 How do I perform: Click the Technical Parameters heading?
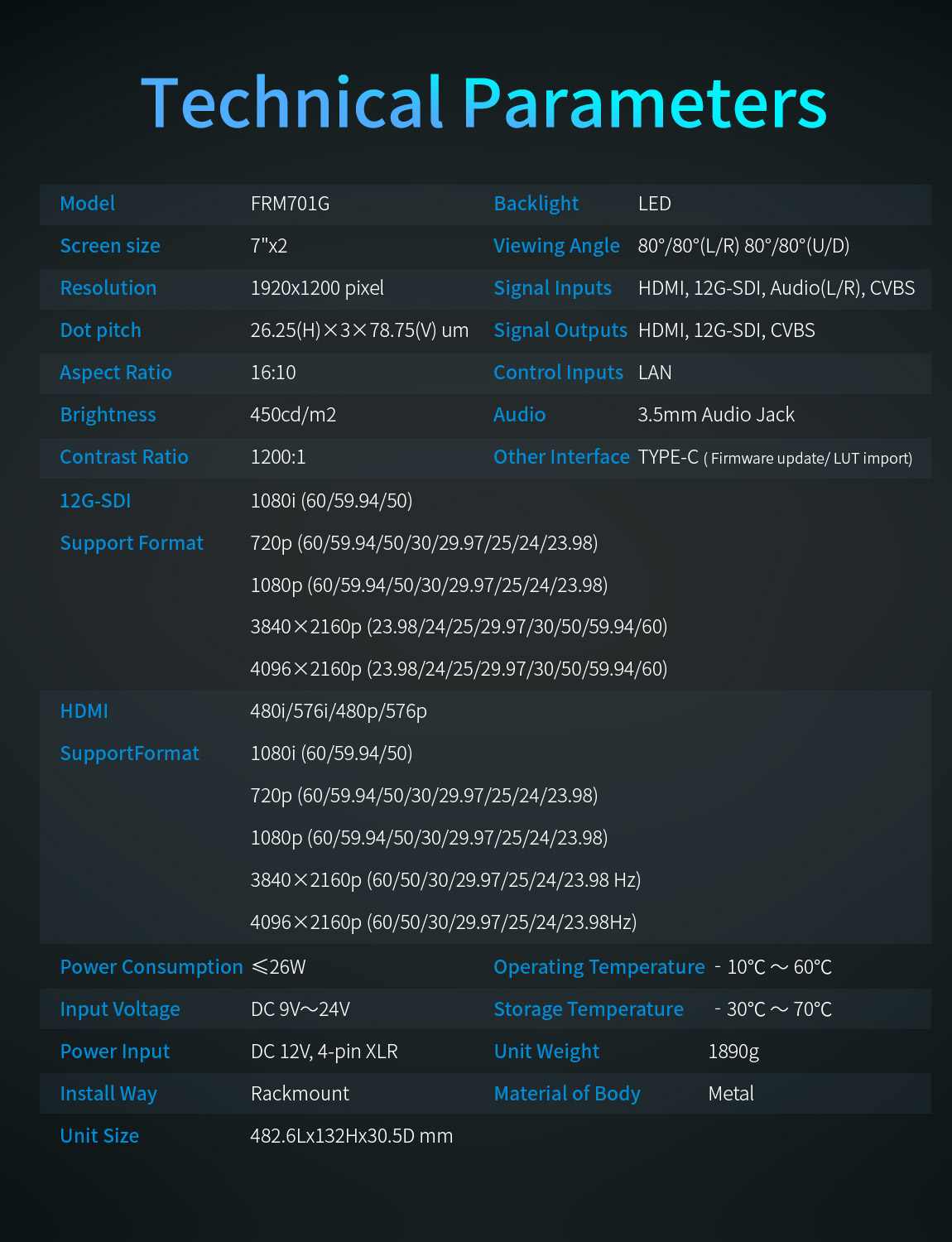(484, 103)
